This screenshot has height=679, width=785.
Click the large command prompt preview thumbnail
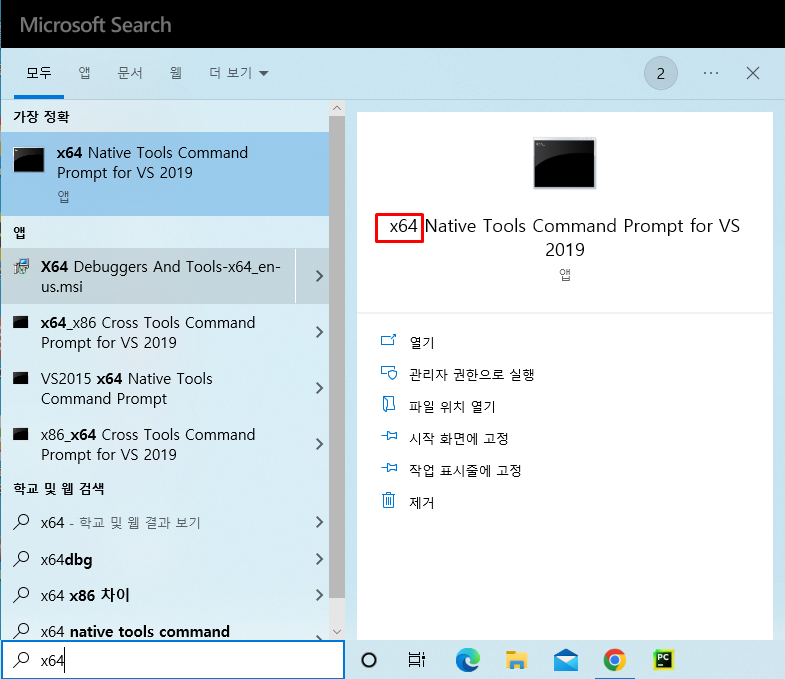pos(564,163)
